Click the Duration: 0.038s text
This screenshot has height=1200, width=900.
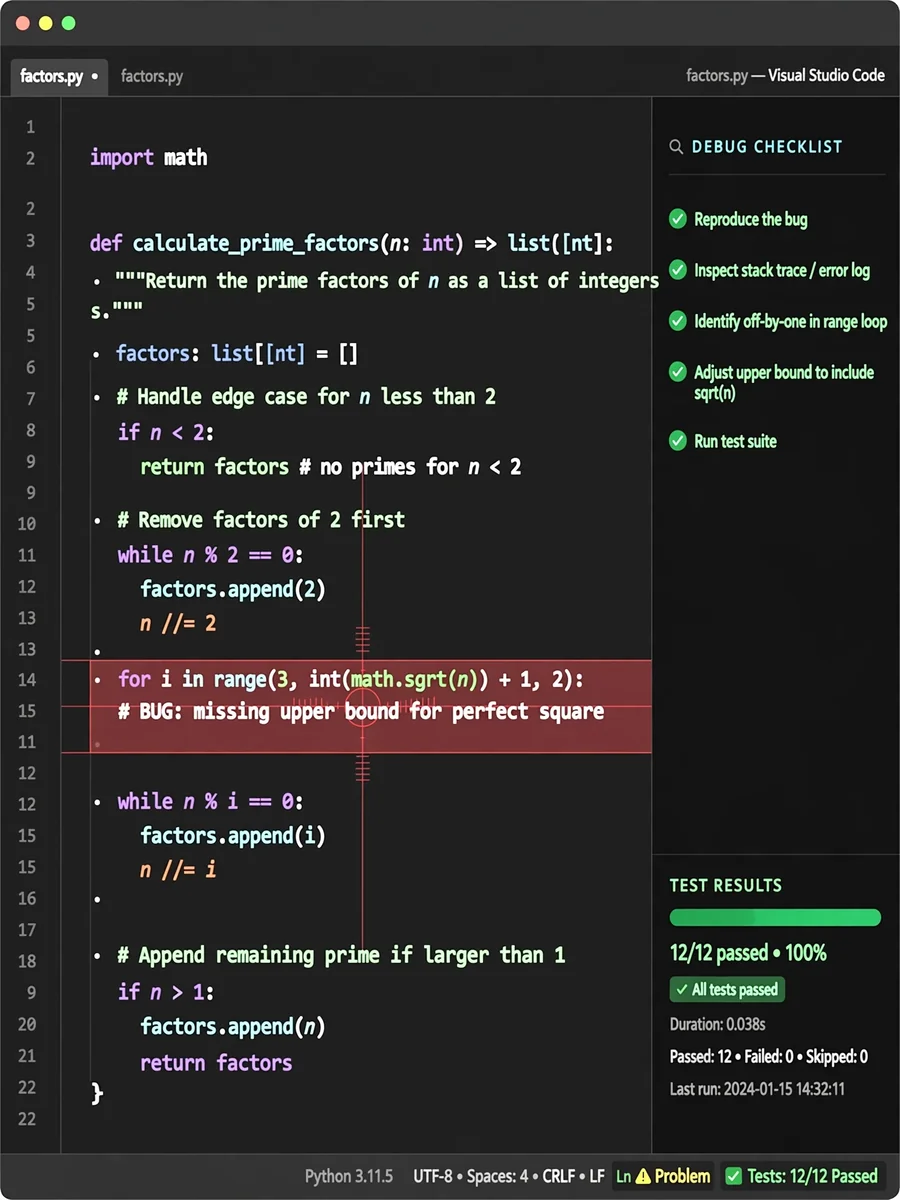tap(717, 1025)
